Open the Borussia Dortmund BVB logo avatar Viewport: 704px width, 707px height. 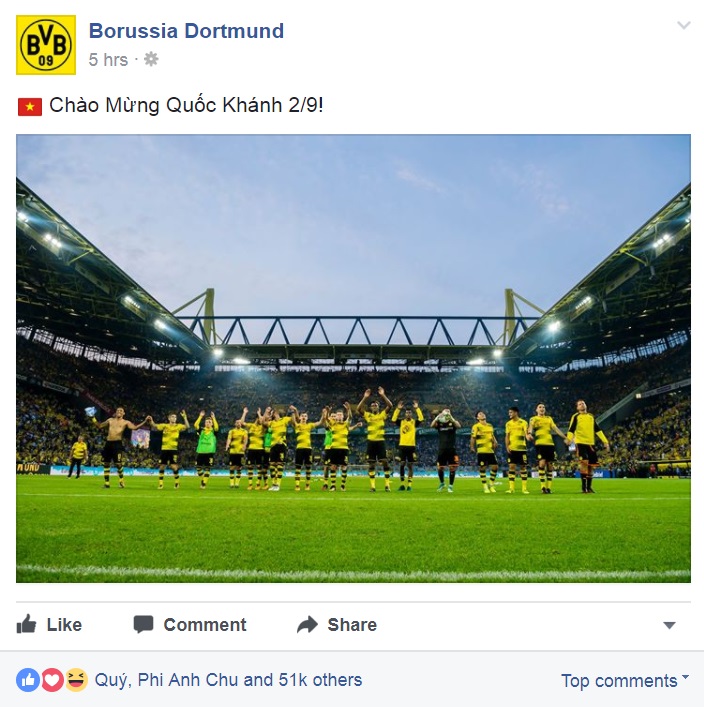tap(46, 45)
